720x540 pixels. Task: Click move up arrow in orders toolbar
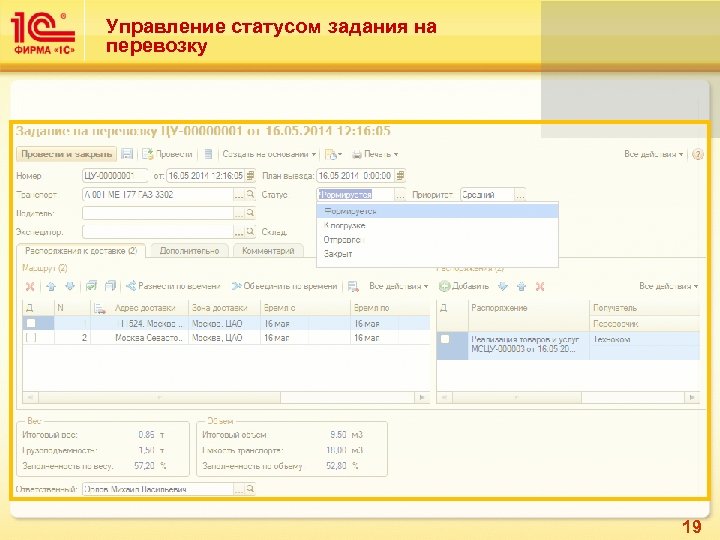tap(522, 287)
